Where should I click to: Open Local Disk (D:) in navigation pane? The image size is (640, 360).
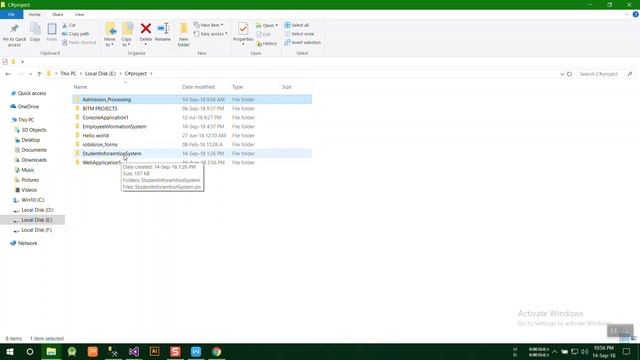click(37, 210)
